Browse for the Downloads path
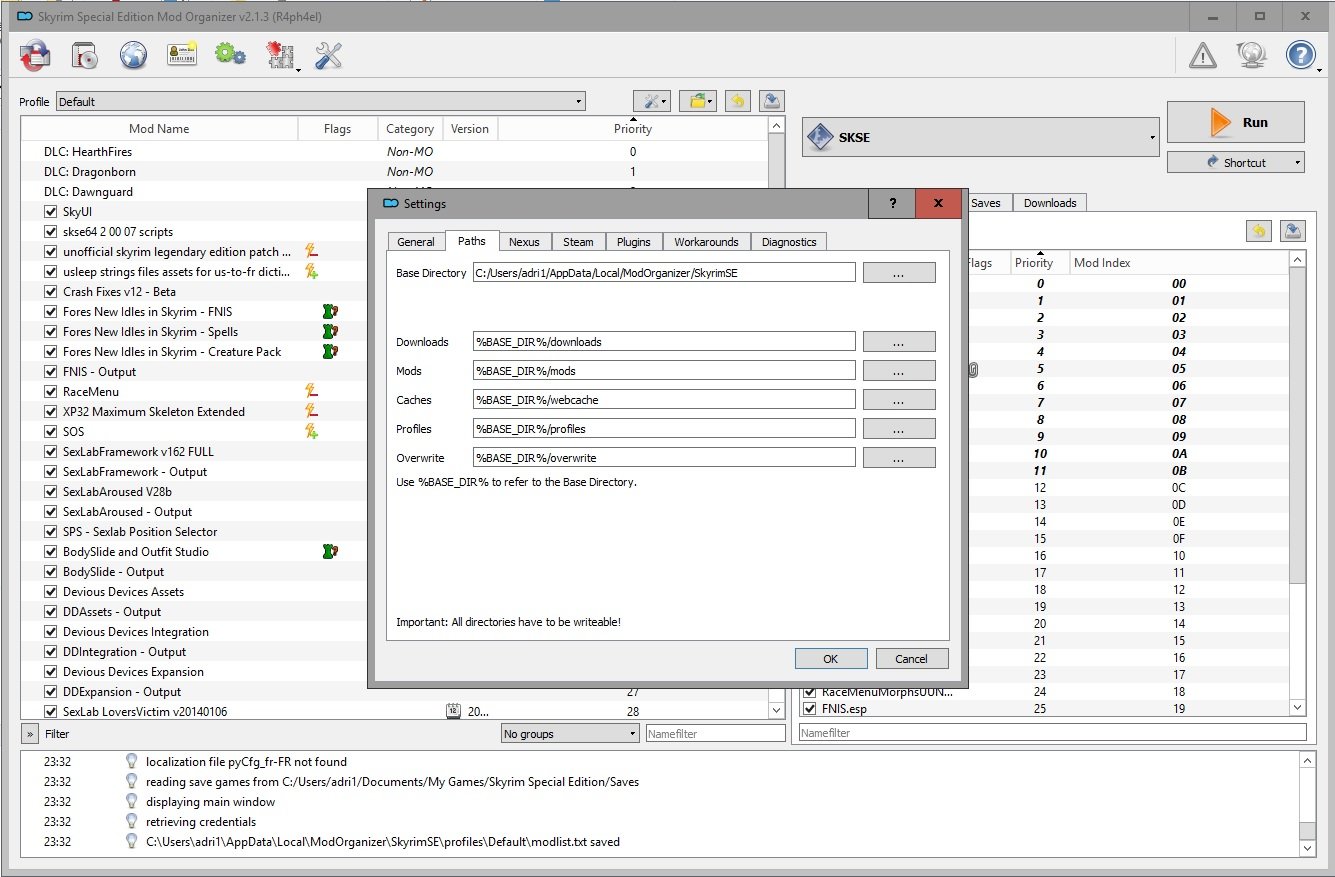 point(899,342)
